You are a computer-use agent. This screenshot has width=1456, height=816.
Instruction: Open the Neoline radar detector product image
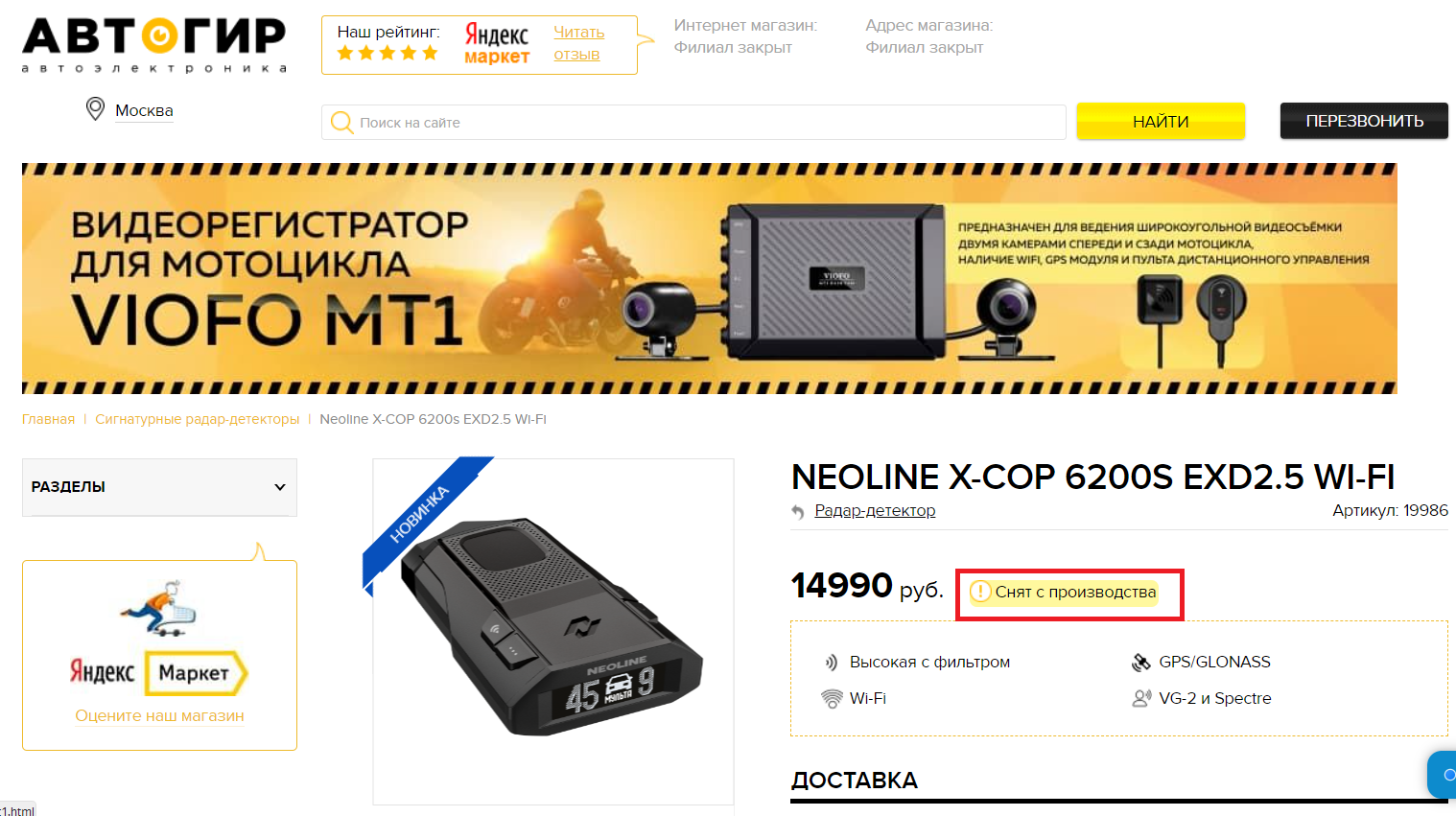[552, 631]
